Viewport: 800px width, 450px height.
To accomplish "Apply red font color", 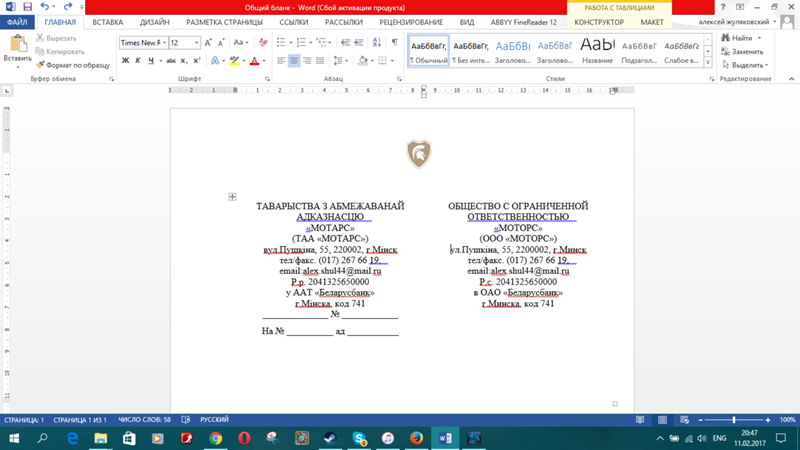I will click(254, 61).
